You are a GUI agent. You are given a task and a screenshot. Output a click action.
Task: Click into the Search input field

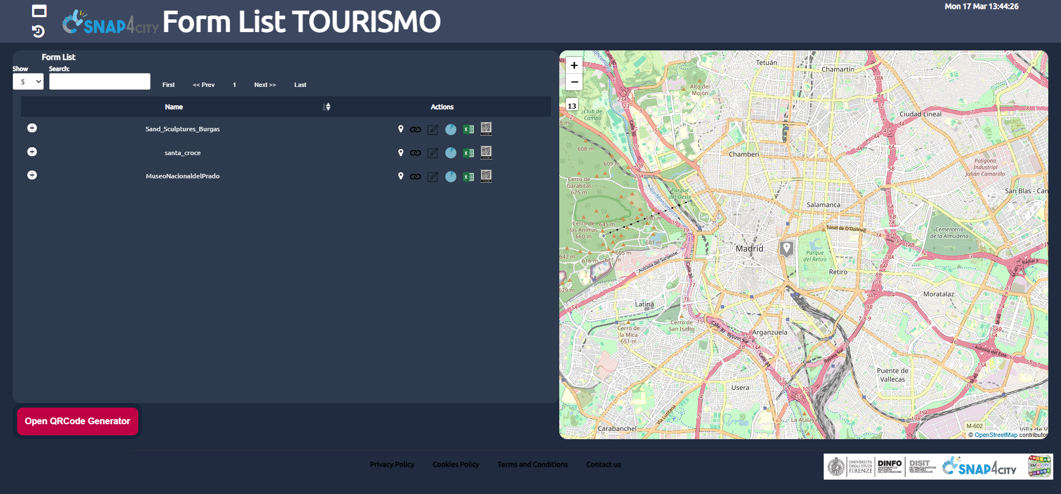[100, 82]
